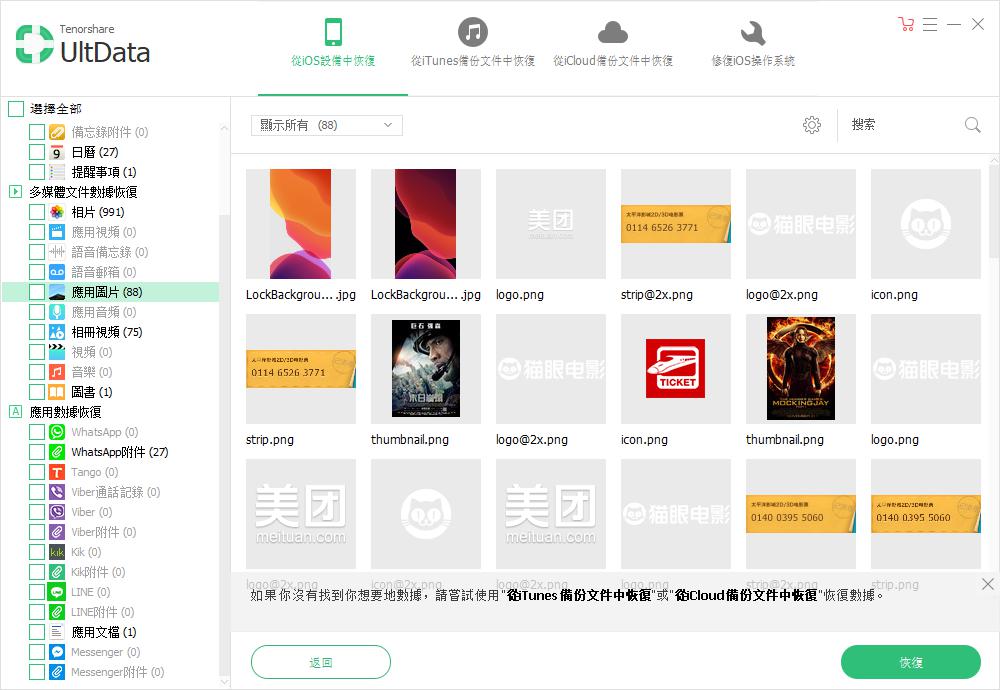Check the WhatsApp附件 (27) checkbox
Viewport: 1000px width, 690px height.
(37, 452)
